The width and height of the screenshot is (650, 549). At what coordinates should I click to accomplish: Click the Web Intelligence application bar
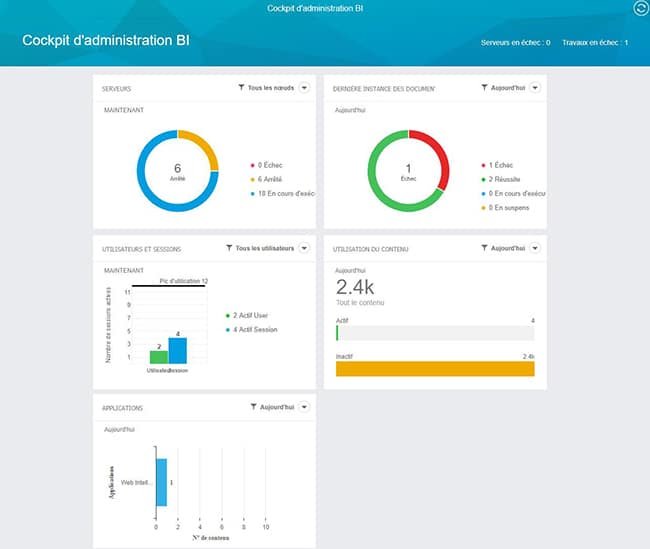[x=162, y=482]
